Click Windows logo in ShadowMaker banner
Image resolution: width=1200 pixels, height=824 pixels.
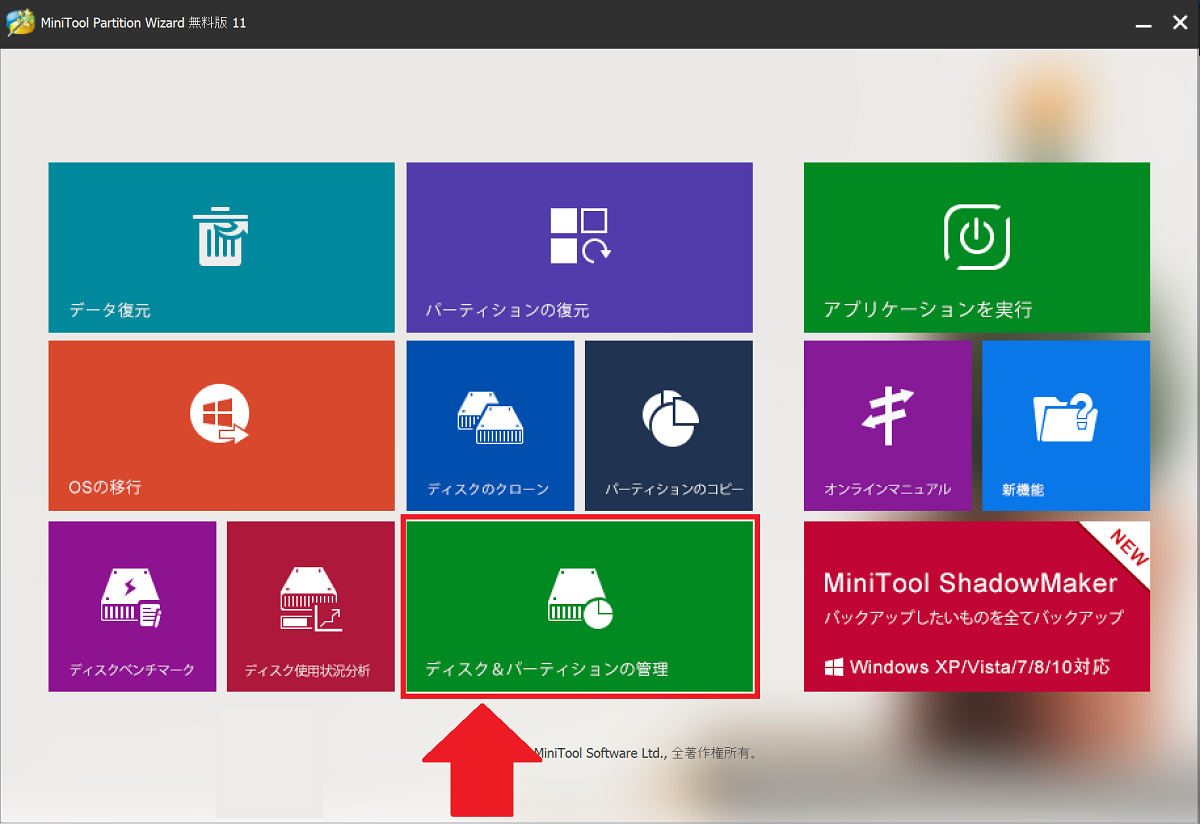point(834,666)
